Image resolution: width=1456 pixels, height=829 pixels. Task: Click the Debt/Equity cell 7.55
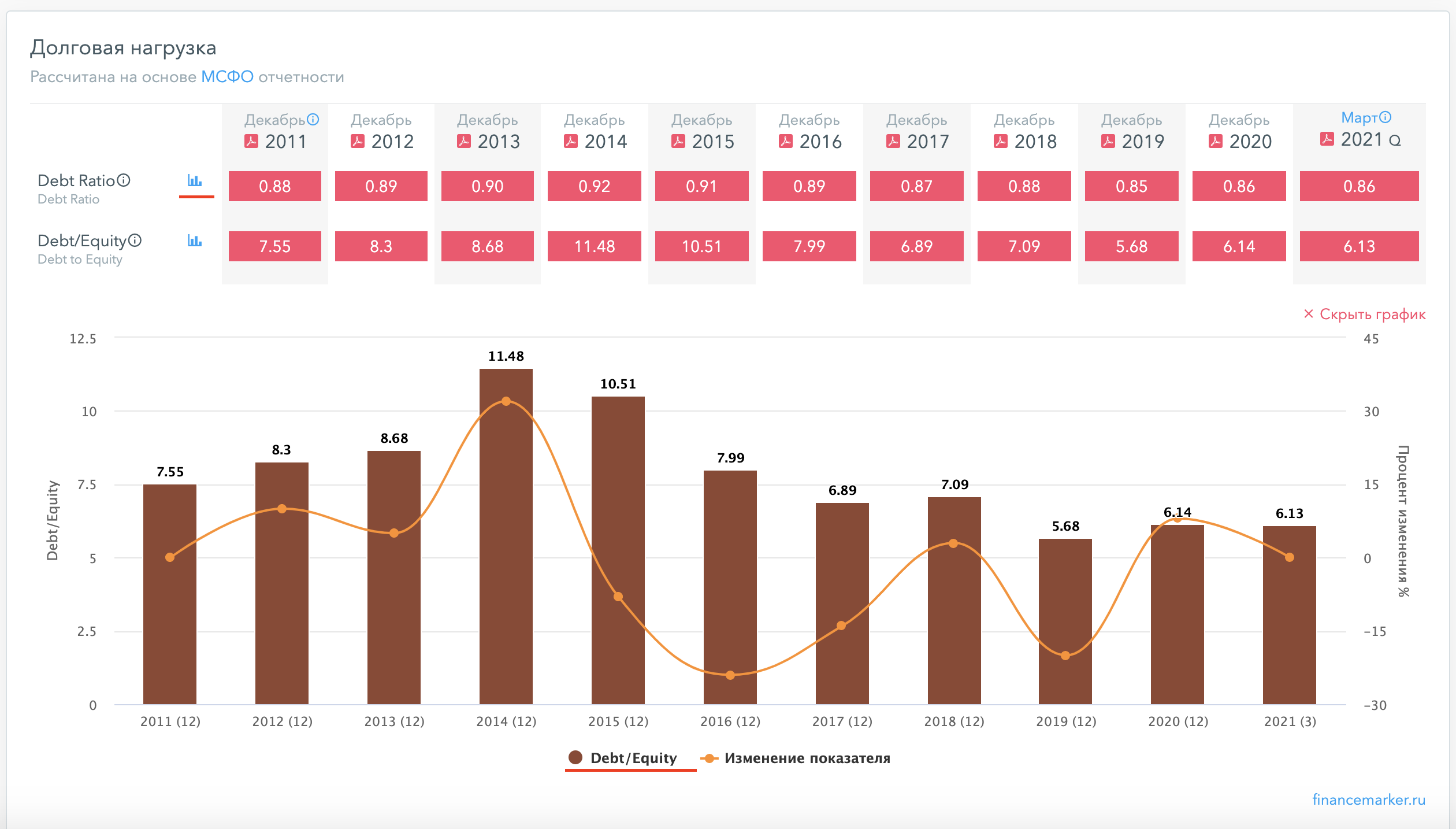275,246
